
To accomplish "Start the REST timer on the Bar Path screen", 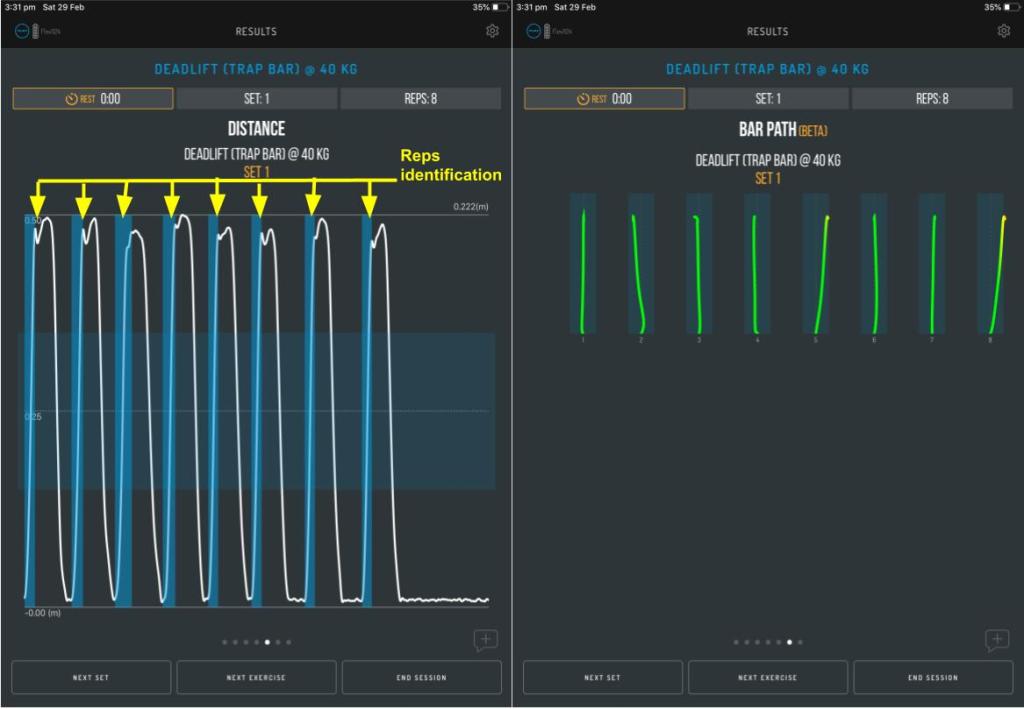I will click(x=604, y=99).
